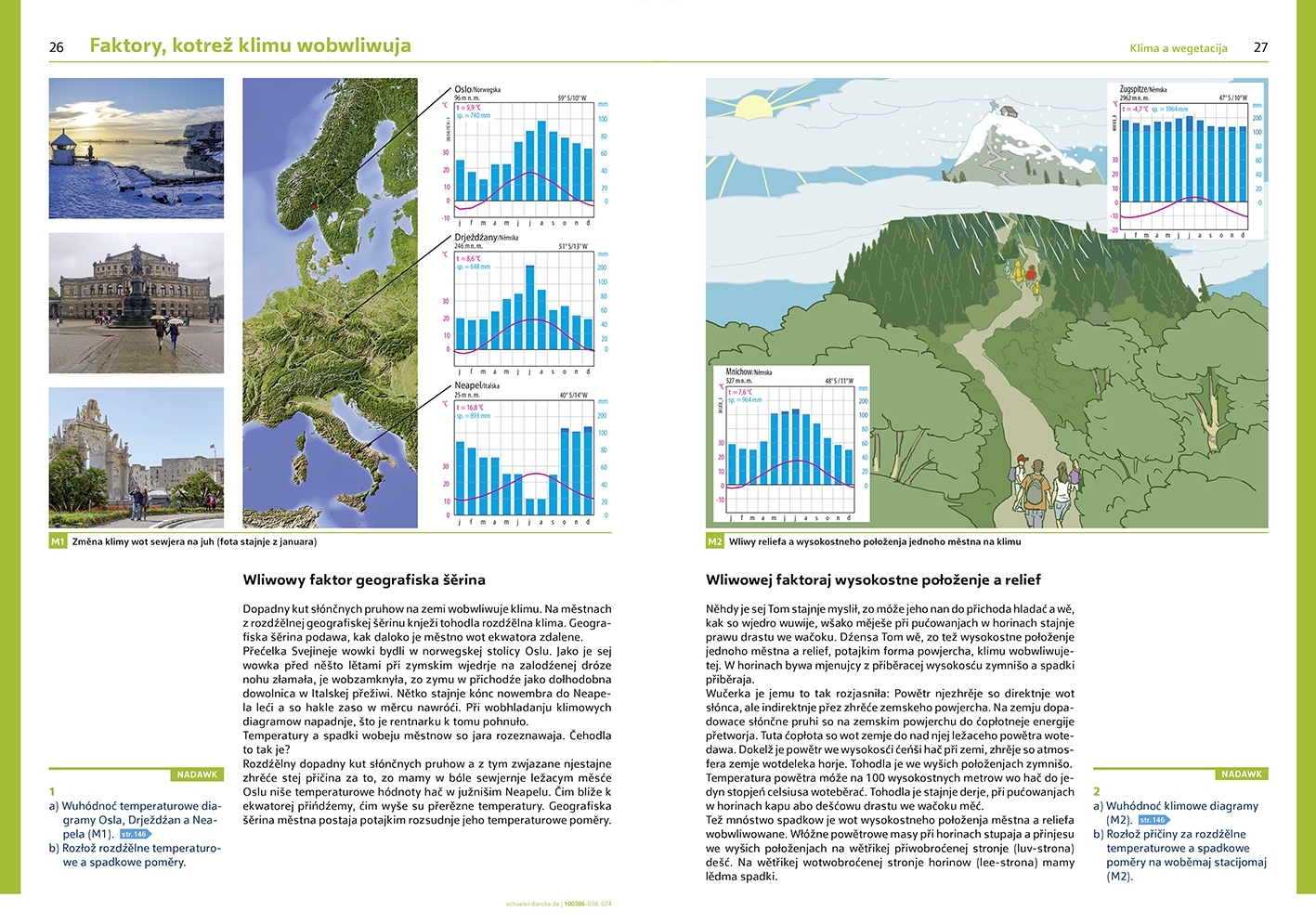This screenshot has height=924, width=1316.
Task: Click the green M1 caption badge
Action: click(x=58, y=541)
